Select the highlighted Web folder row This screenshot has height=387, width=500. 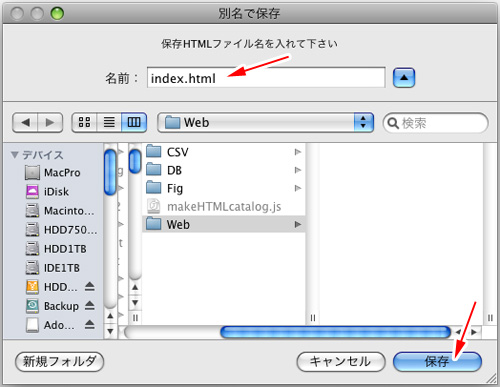[x=224, y=224]
